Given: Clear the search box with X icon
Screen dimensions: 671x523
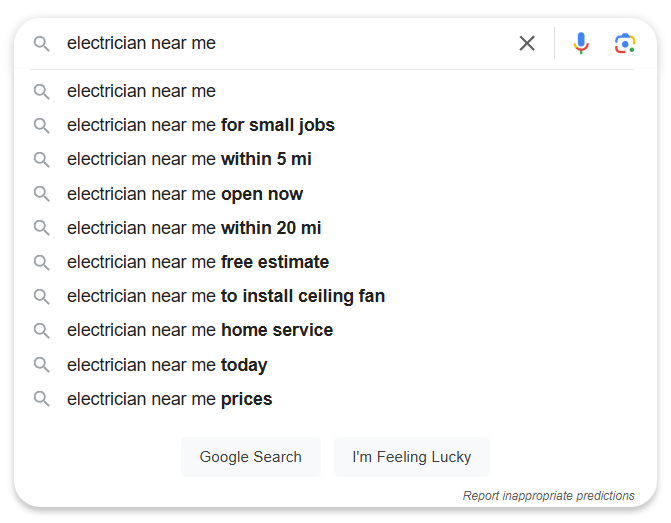Looking at the screenshot, I should [527, 43].
